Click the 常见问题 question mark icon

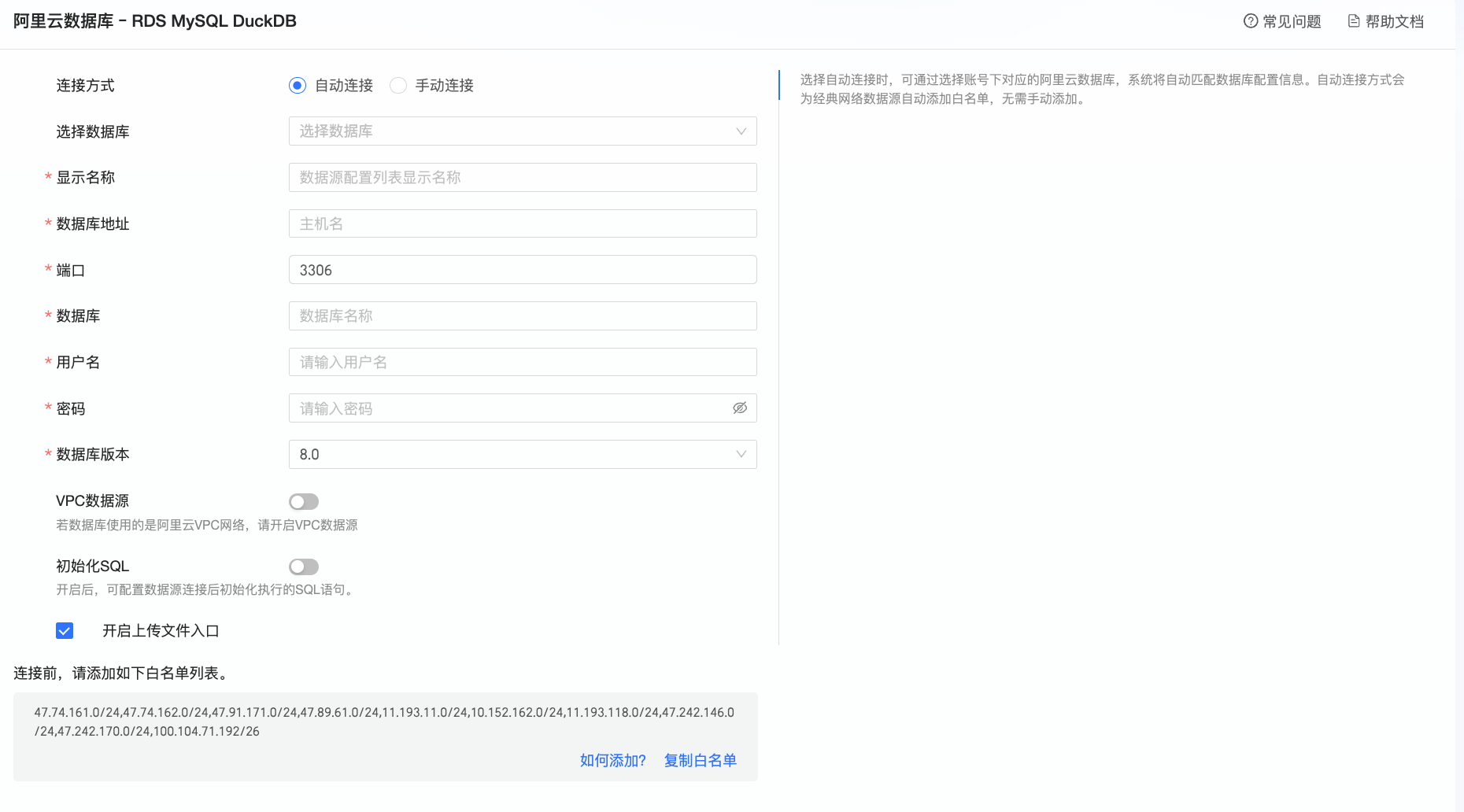tap(1251, 21)
